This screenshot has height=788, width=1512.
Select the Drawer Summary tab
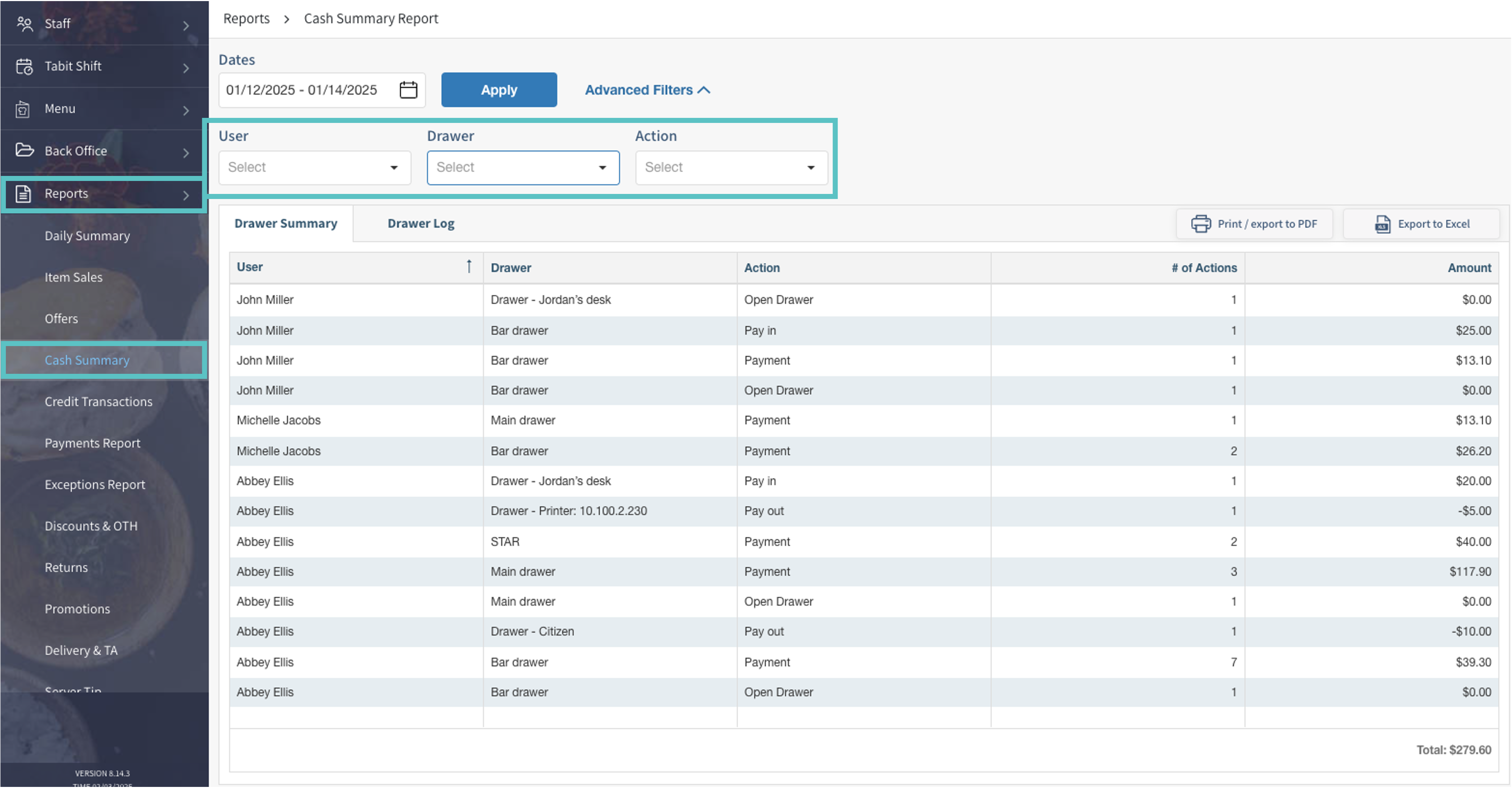pos(285,223)
